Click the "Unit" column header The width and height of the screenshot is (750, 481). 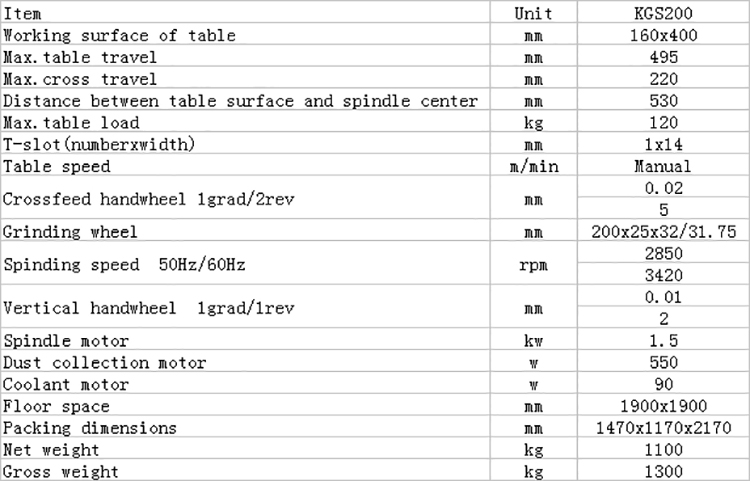(532, 13)
